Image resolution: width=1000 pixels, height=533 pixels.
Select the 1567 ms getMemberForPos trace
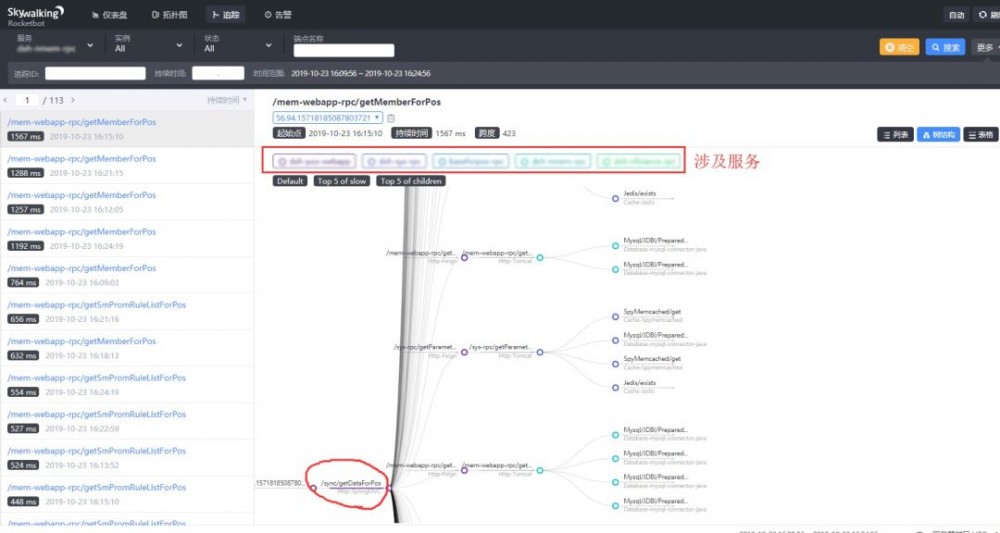(127, 129)
